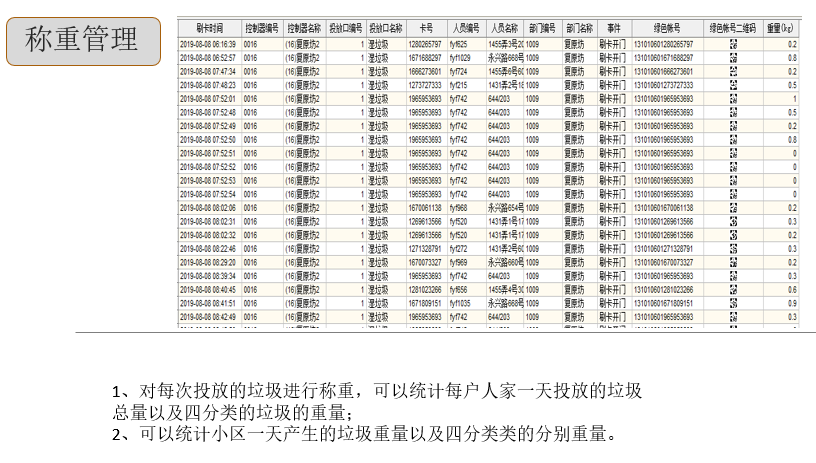
Task: Click the 事件 column header
Action: (x=614, y=28)
